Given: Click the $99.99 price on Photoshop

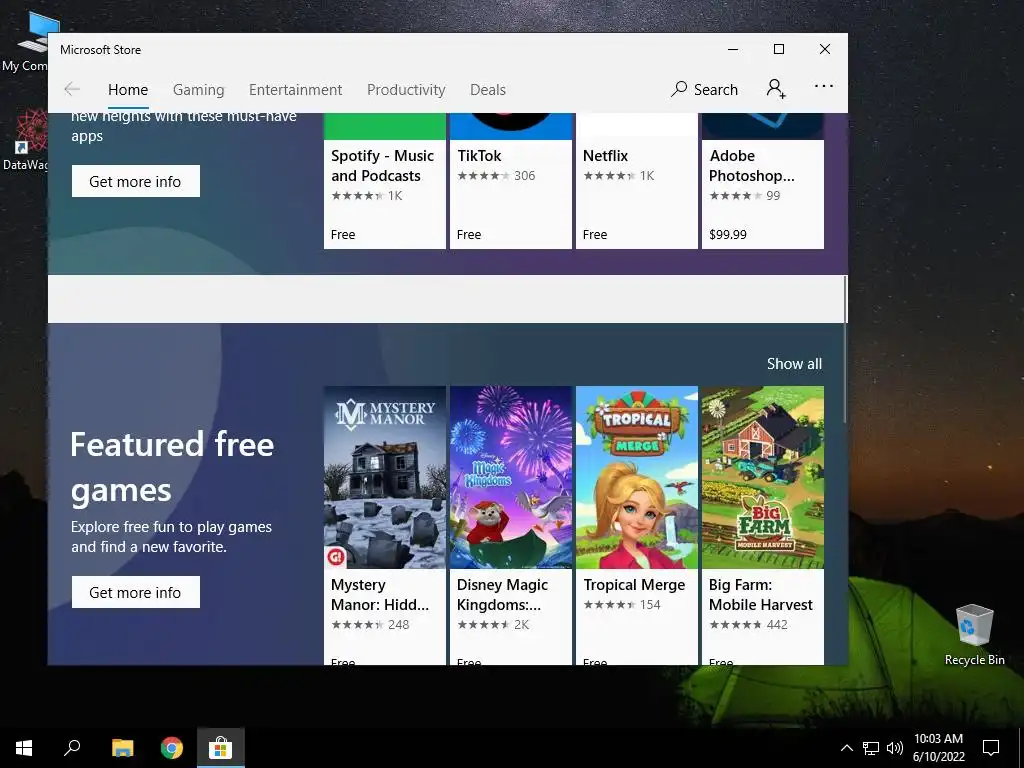Looking at the screenshot, I should [728, 234].
